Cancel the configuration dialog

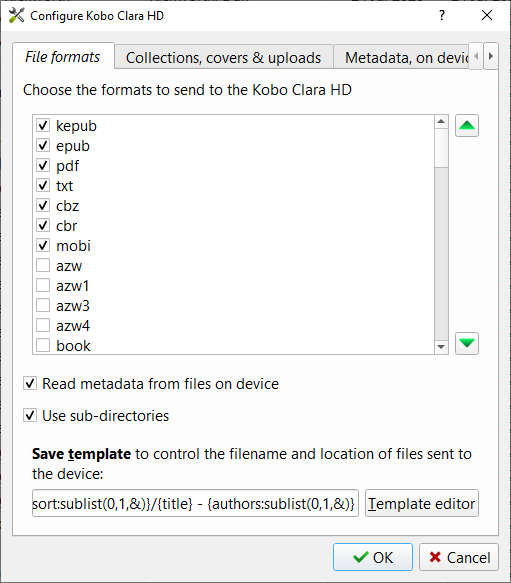459,557
